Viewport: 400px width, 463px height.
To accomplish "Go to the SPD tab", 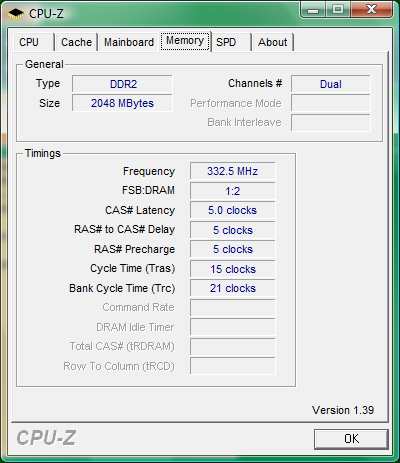I will [231, 42].
